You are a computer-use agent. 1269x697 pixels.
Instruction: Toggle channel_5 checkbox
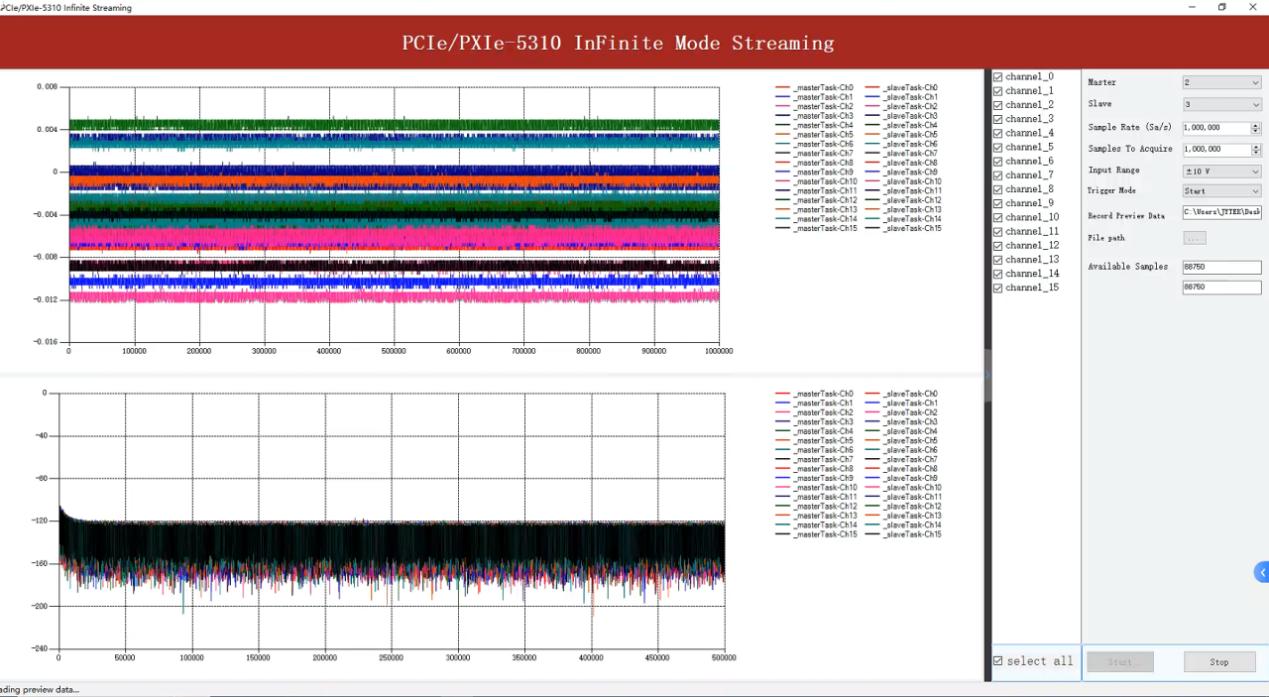(998, 147)
